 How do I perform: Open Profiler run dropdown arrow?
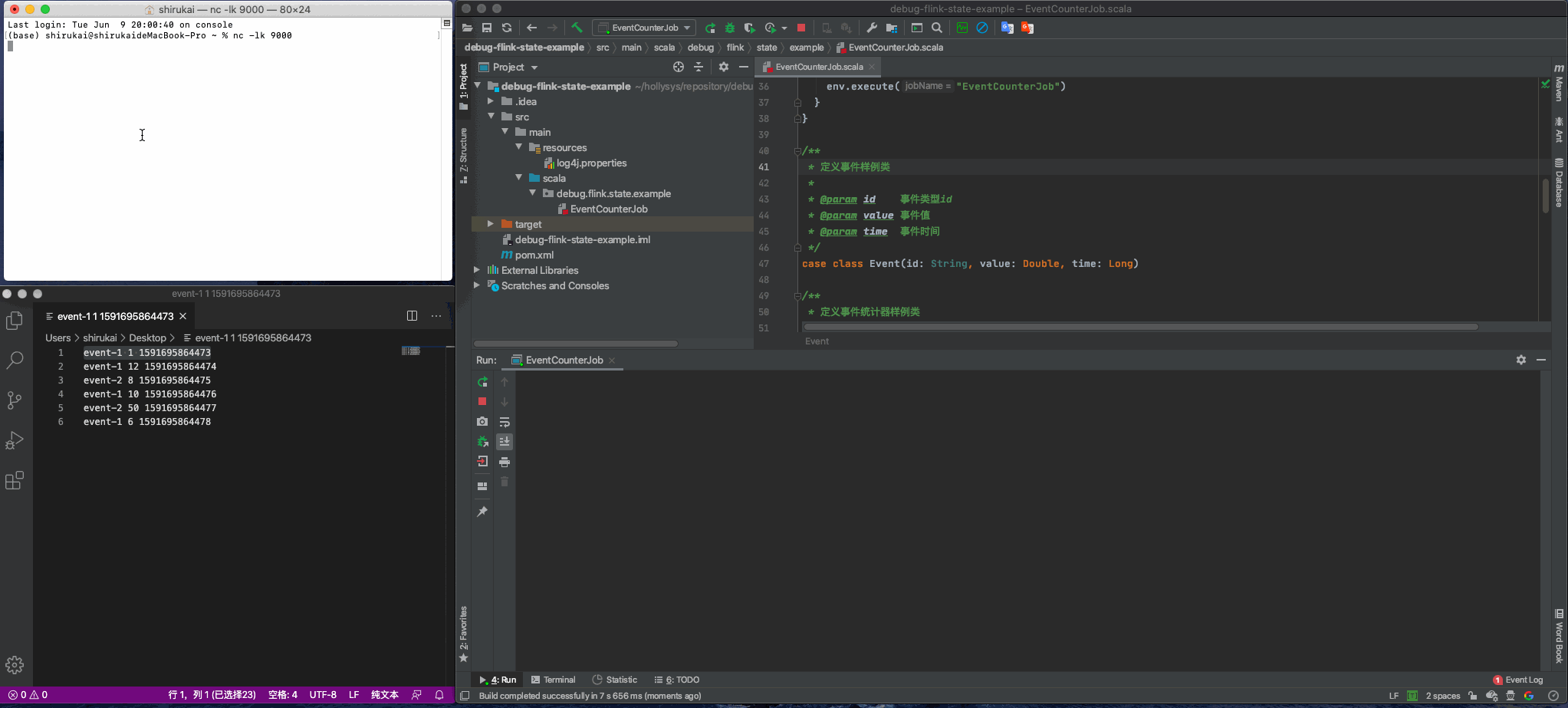[x=784, y=28]
